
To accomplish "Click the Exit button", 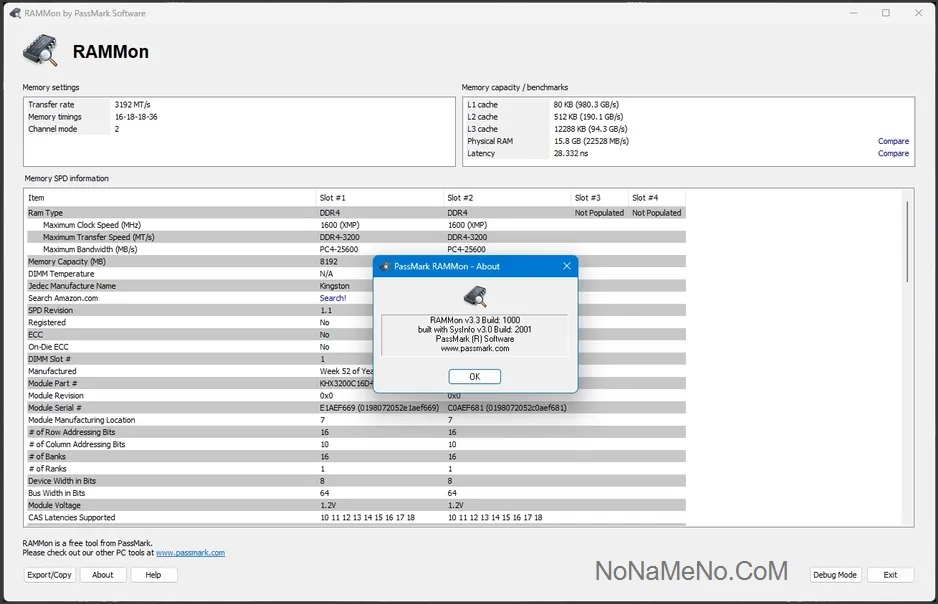I will tap(890, 575).
